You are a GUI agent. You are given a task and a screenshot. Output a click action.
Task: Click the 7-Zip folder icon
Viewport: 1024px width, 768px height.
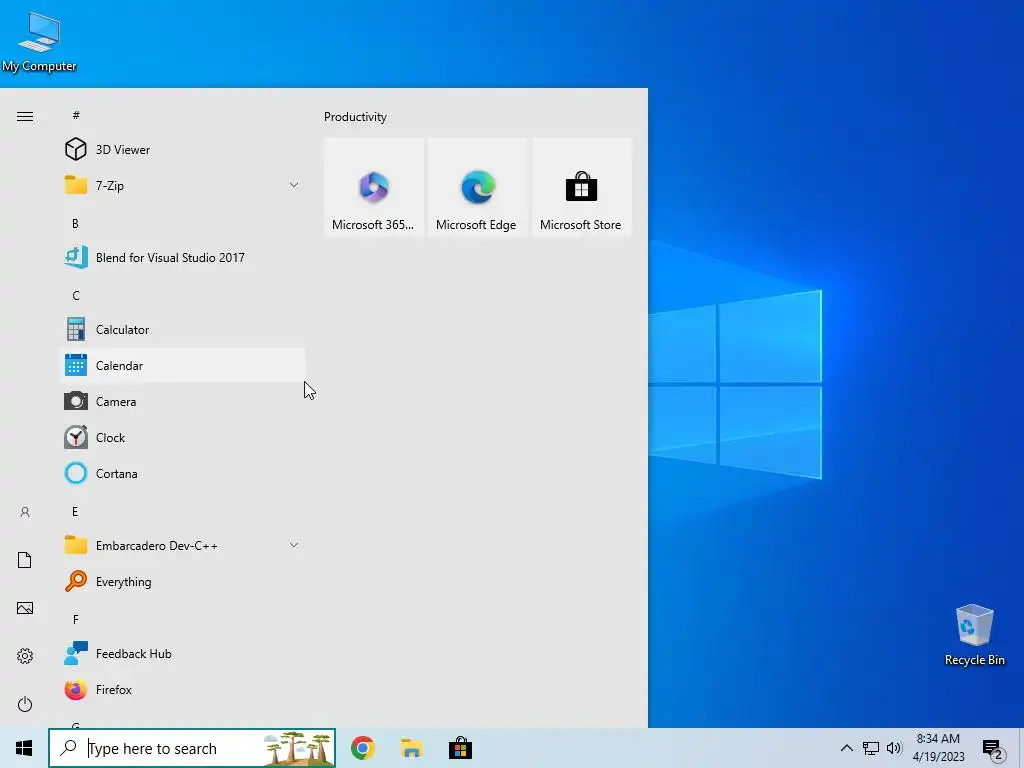(x=76, y=185)
